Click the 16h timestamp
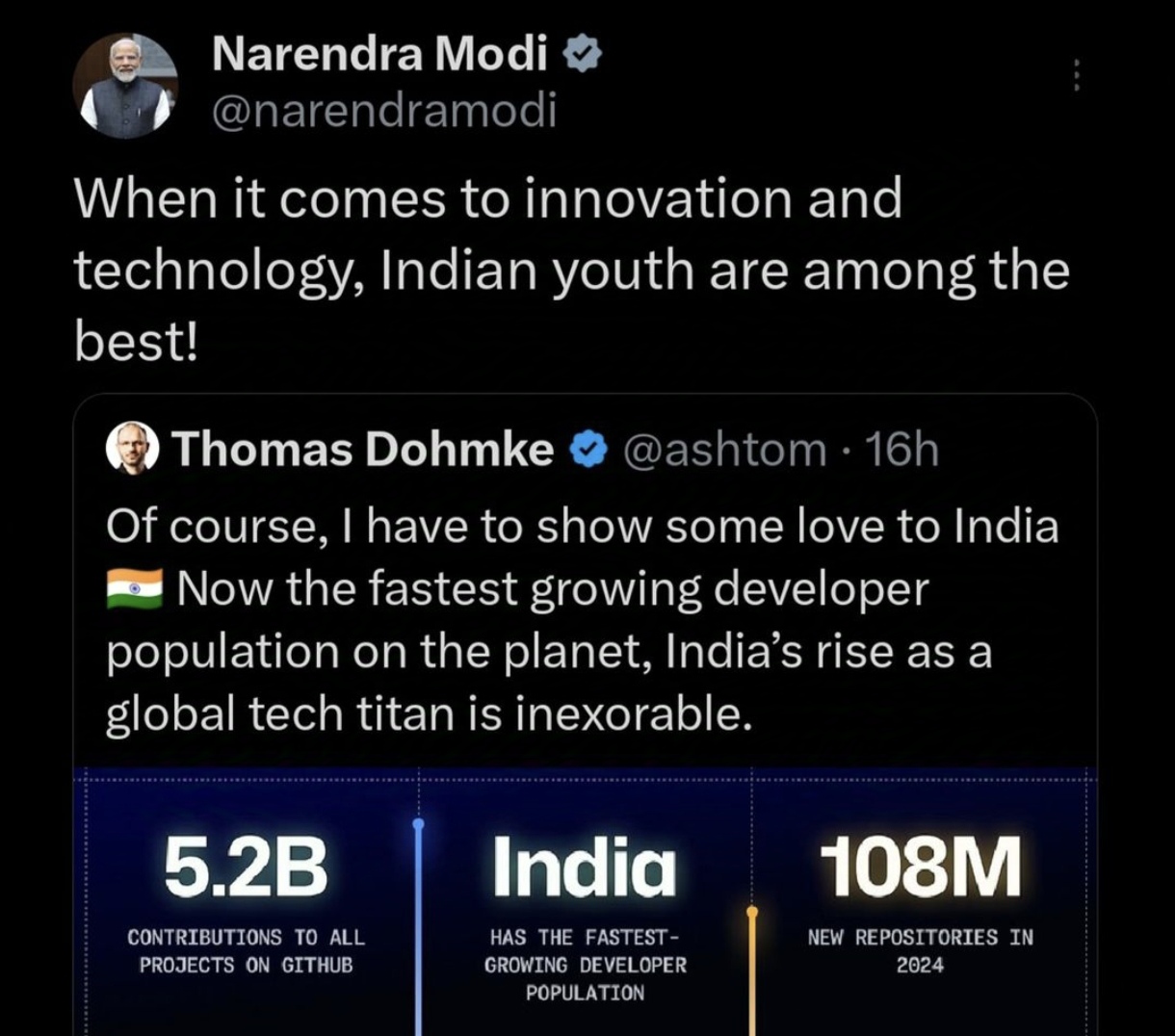This screenshot has height=1036, width=1175. (x=901, y=450)
